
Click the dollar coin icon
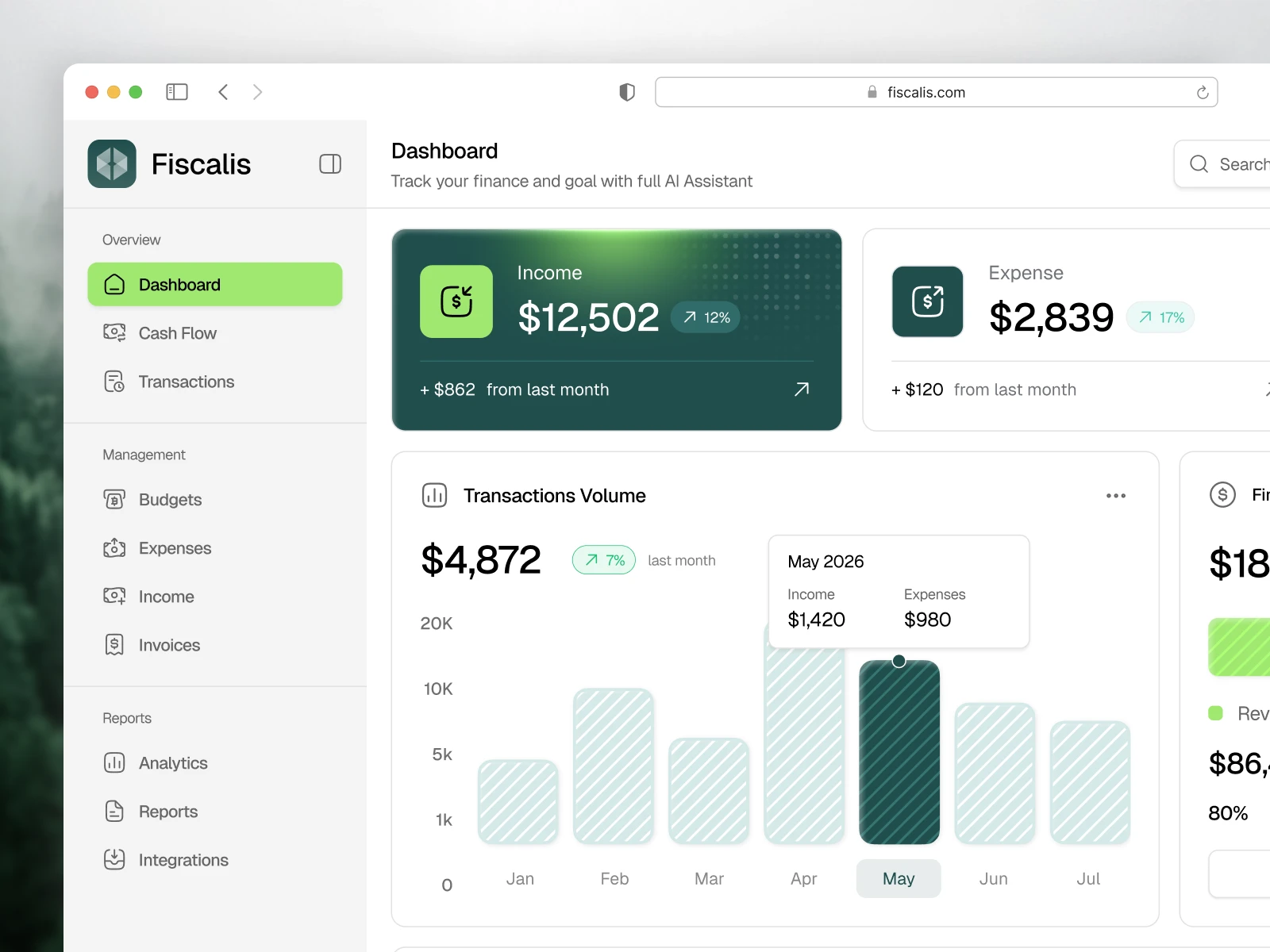click(x=1222, y=495)
